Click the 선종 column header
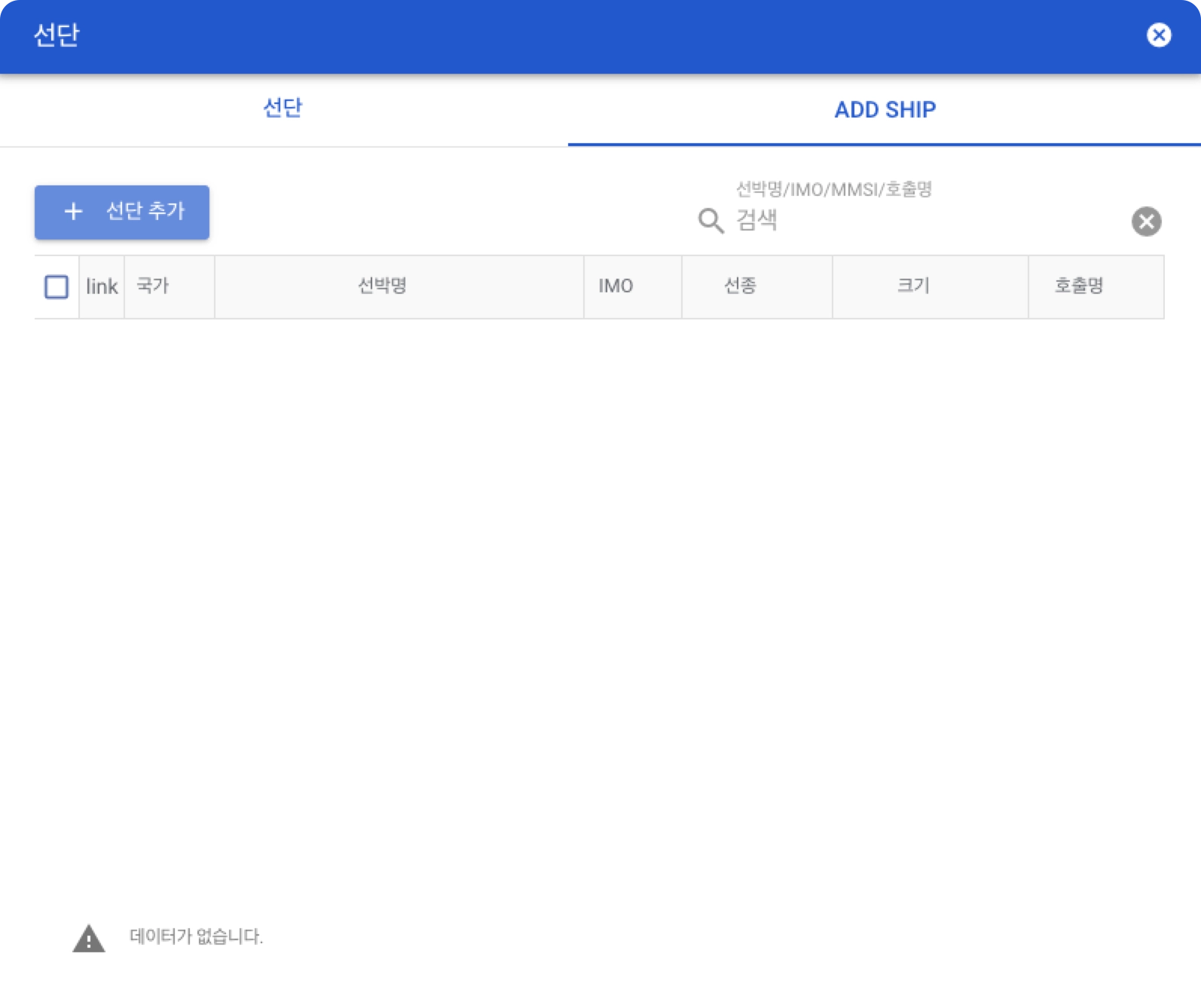1201x1008 pixels. click(x=757, y=287)
